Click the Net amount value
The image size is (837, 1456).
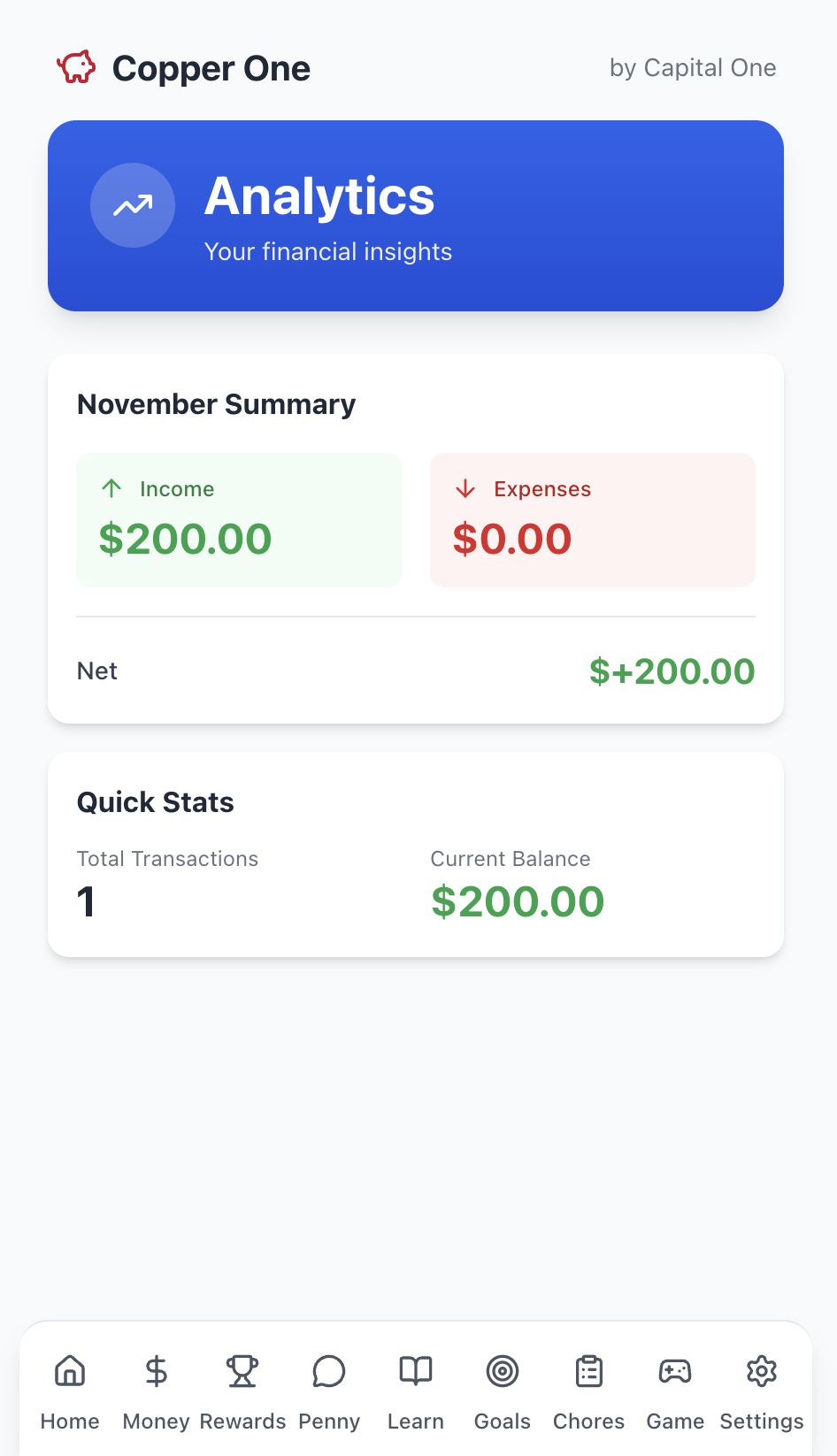pos(672,671)
